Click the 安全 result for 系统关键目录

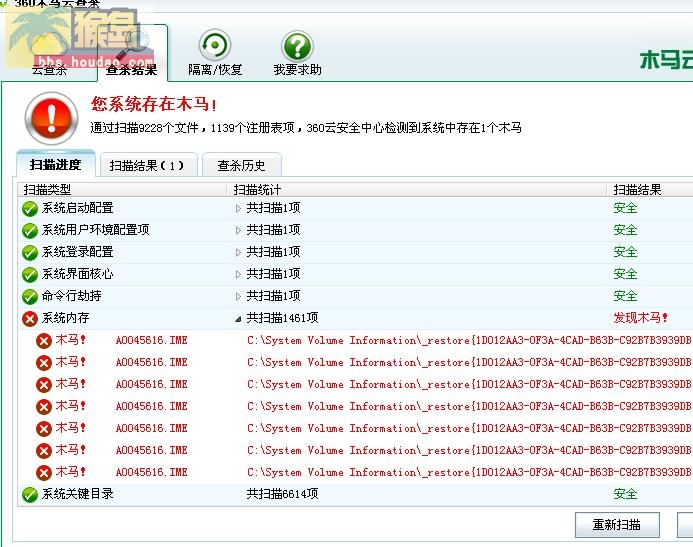tap(625, 494)
